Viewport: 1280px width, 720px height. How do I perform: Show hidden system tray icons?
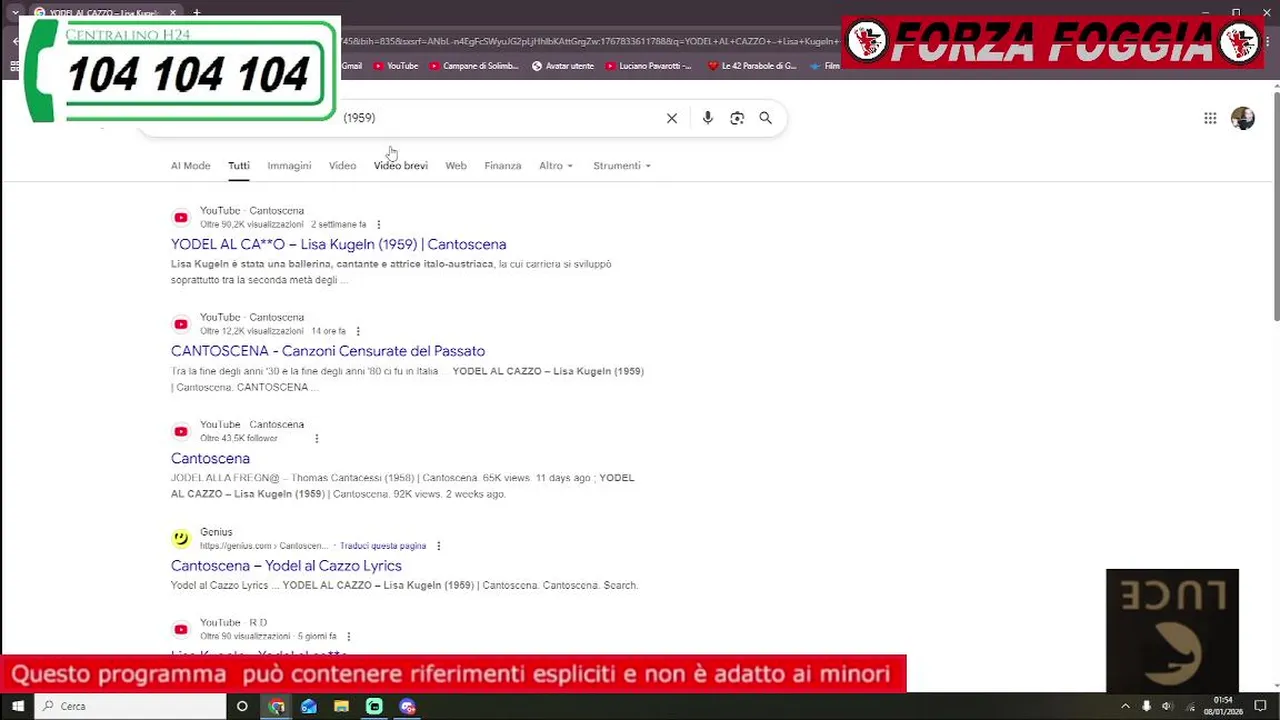(x=1125, y=706)
